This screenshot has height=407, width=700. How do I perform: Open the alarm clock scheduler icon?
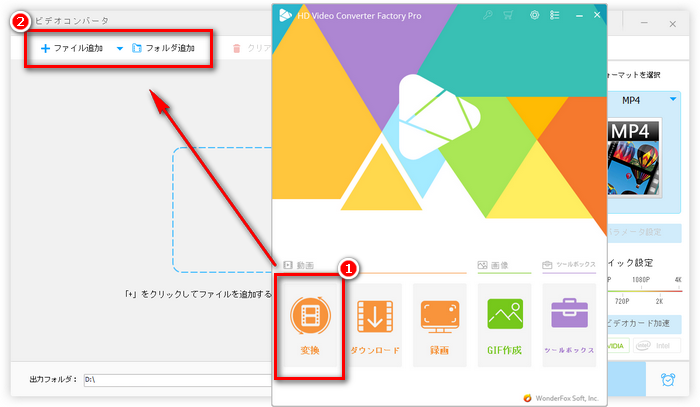[668, 379]
